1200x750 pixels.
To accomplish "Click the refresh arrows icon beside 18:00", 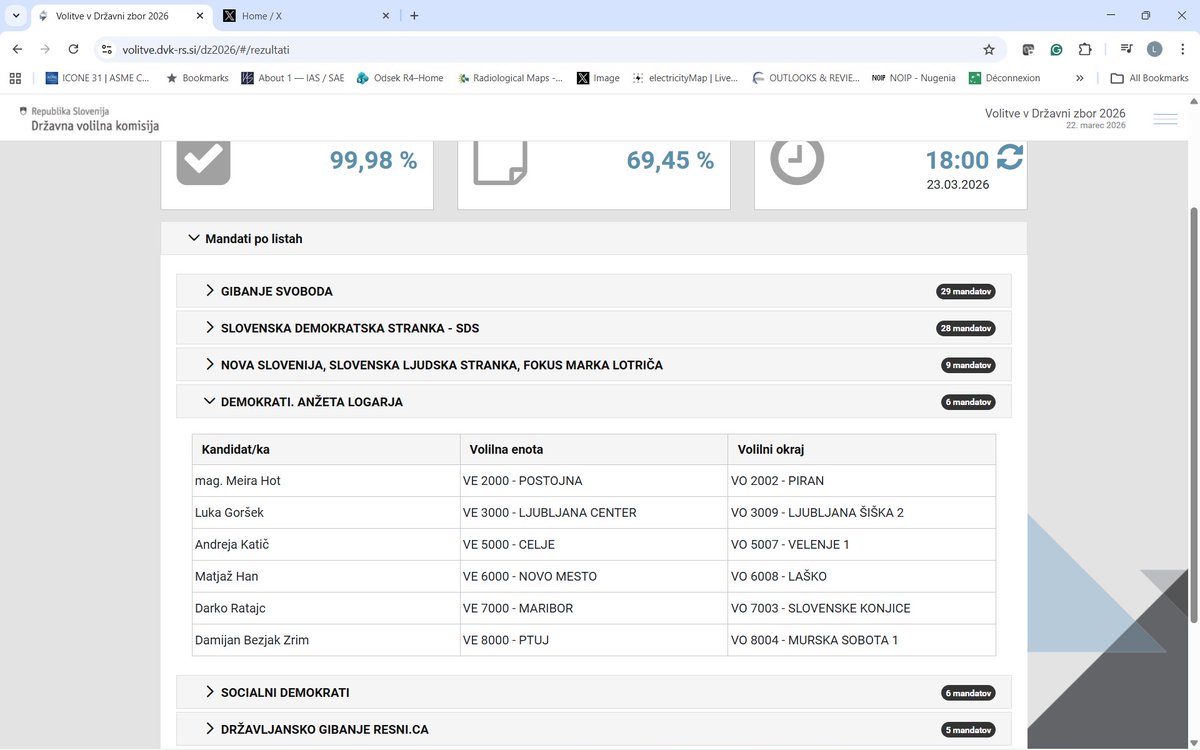I will [1009, 157].
